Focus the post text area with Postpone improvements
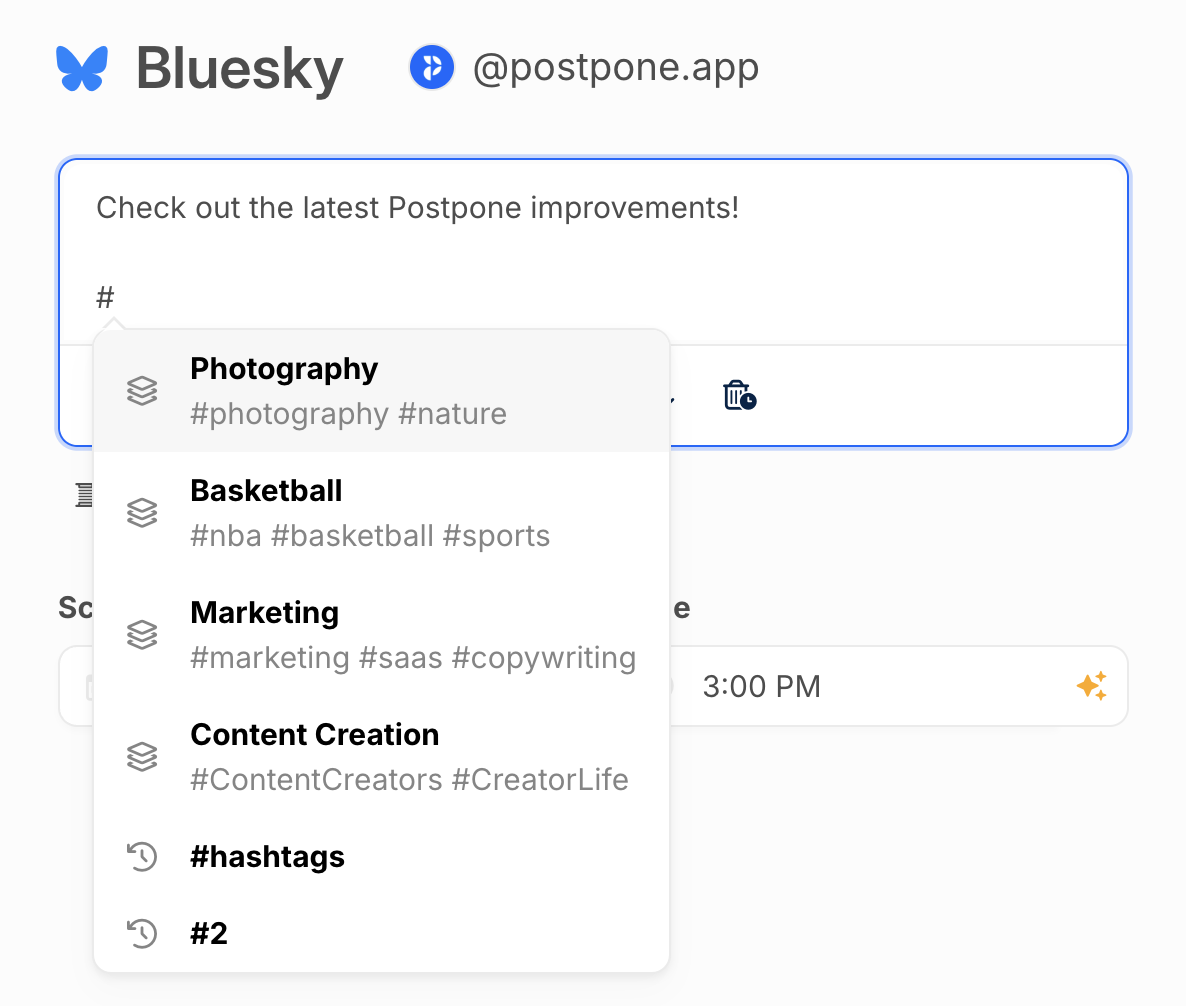 coord(593,252)
